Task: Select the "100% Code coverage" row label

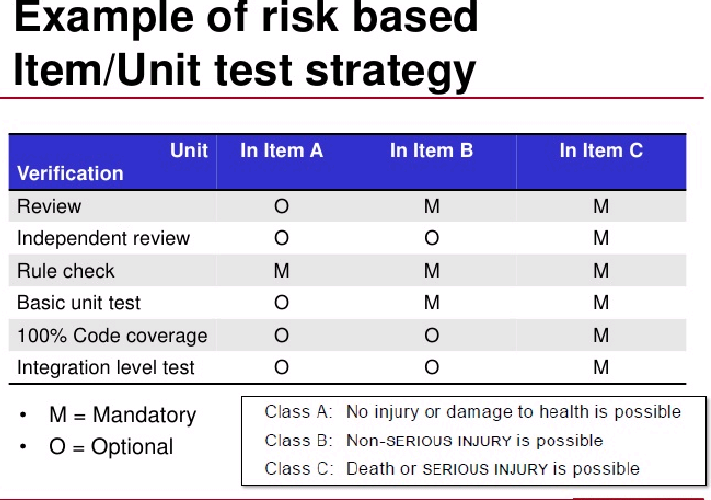Action: coord(112,336)
